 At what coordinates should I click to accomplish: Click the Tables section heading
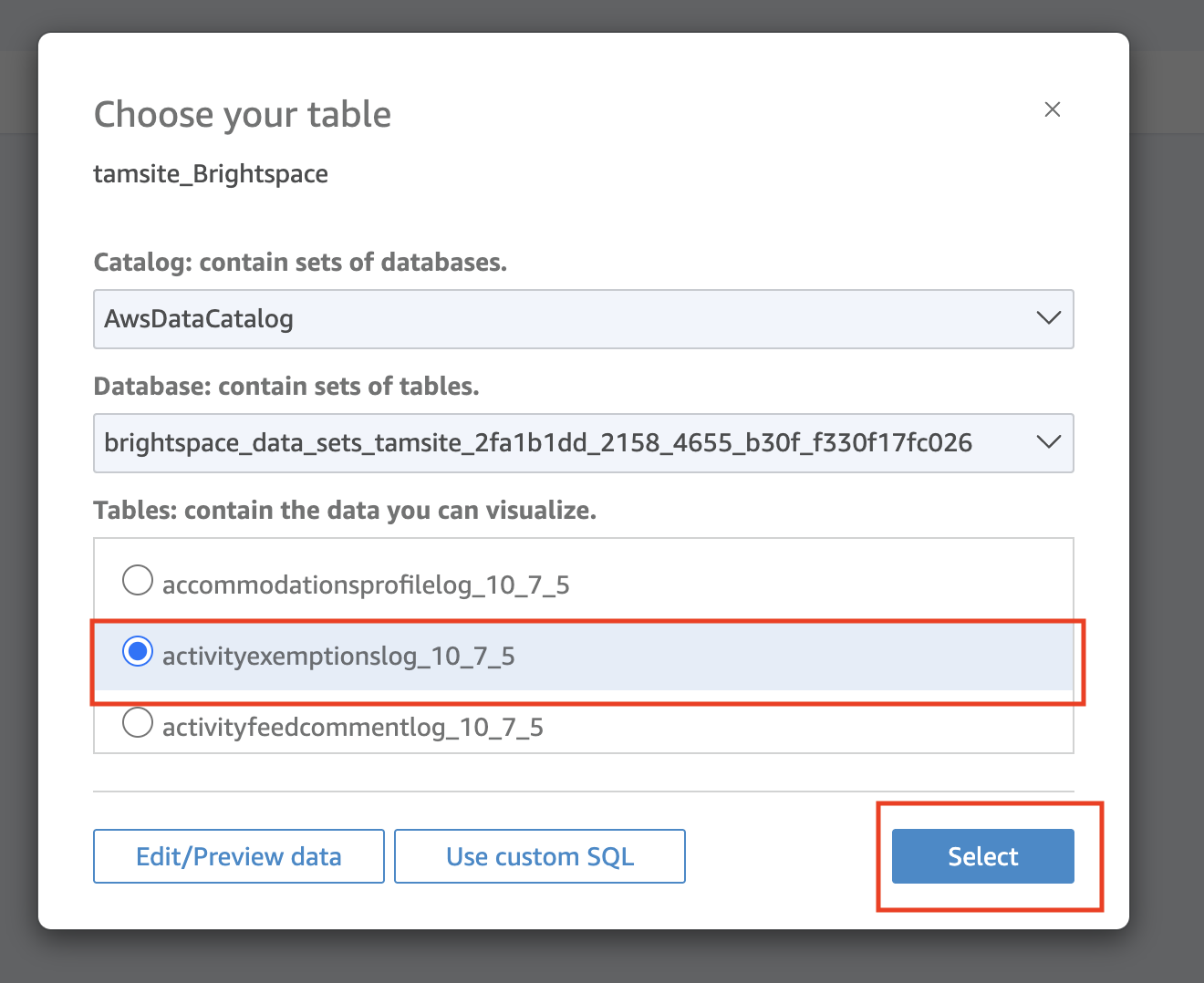coord(344,510)
